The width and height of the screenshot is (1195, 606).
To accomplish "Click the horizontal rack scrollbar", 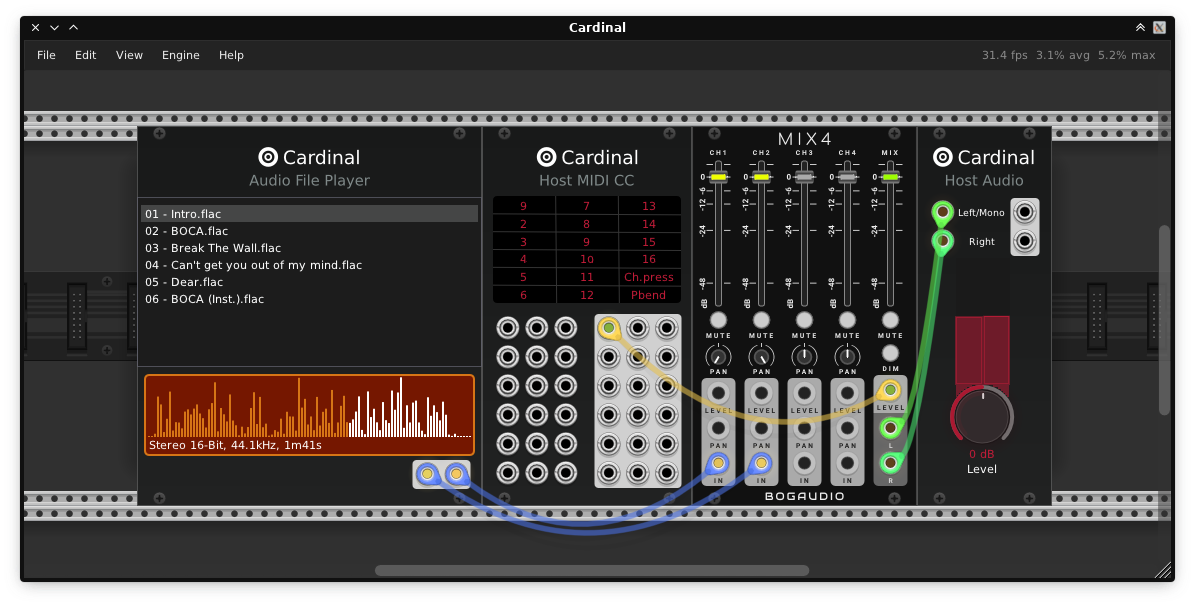I will 592,570.
